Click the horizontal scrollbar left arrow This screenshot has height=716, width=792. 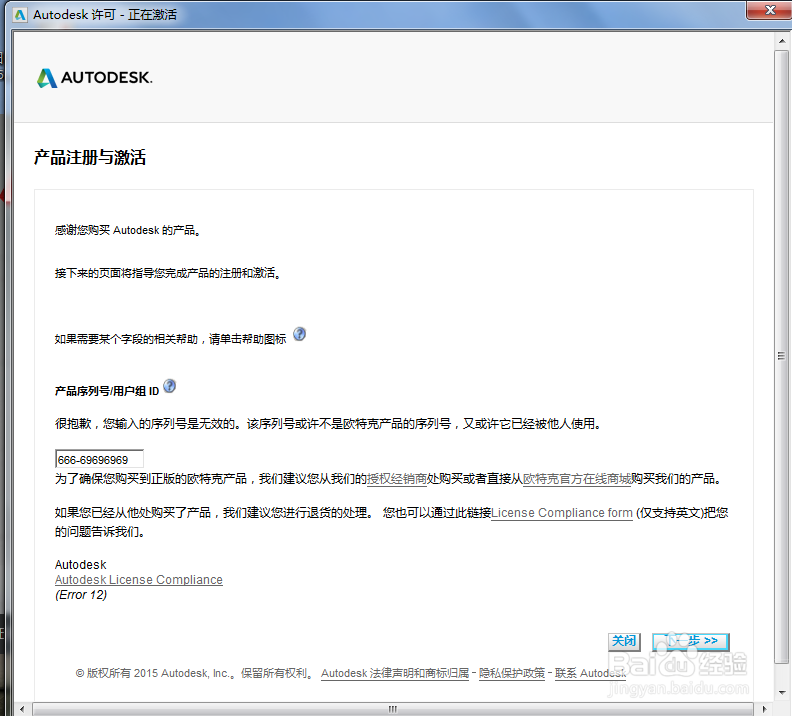22,709
